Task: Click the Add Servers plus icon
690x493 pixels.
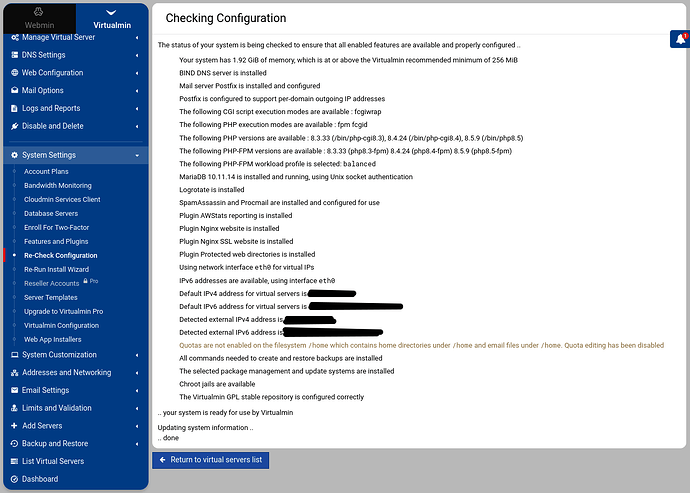Action: [15, 426]
